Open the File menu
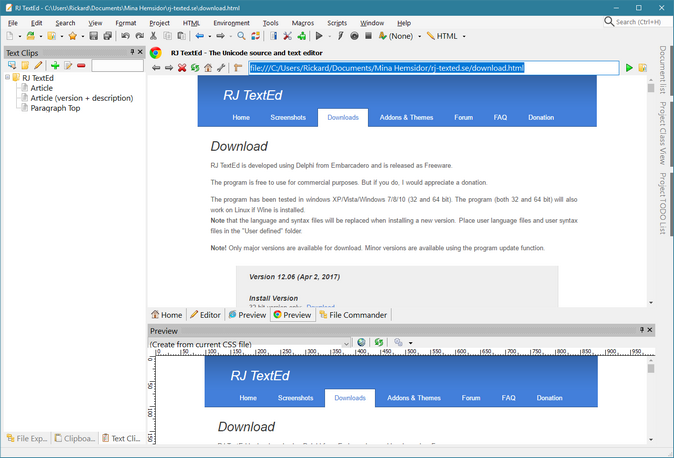The width and height of the screenshot is (674, 458). point(12,23)
